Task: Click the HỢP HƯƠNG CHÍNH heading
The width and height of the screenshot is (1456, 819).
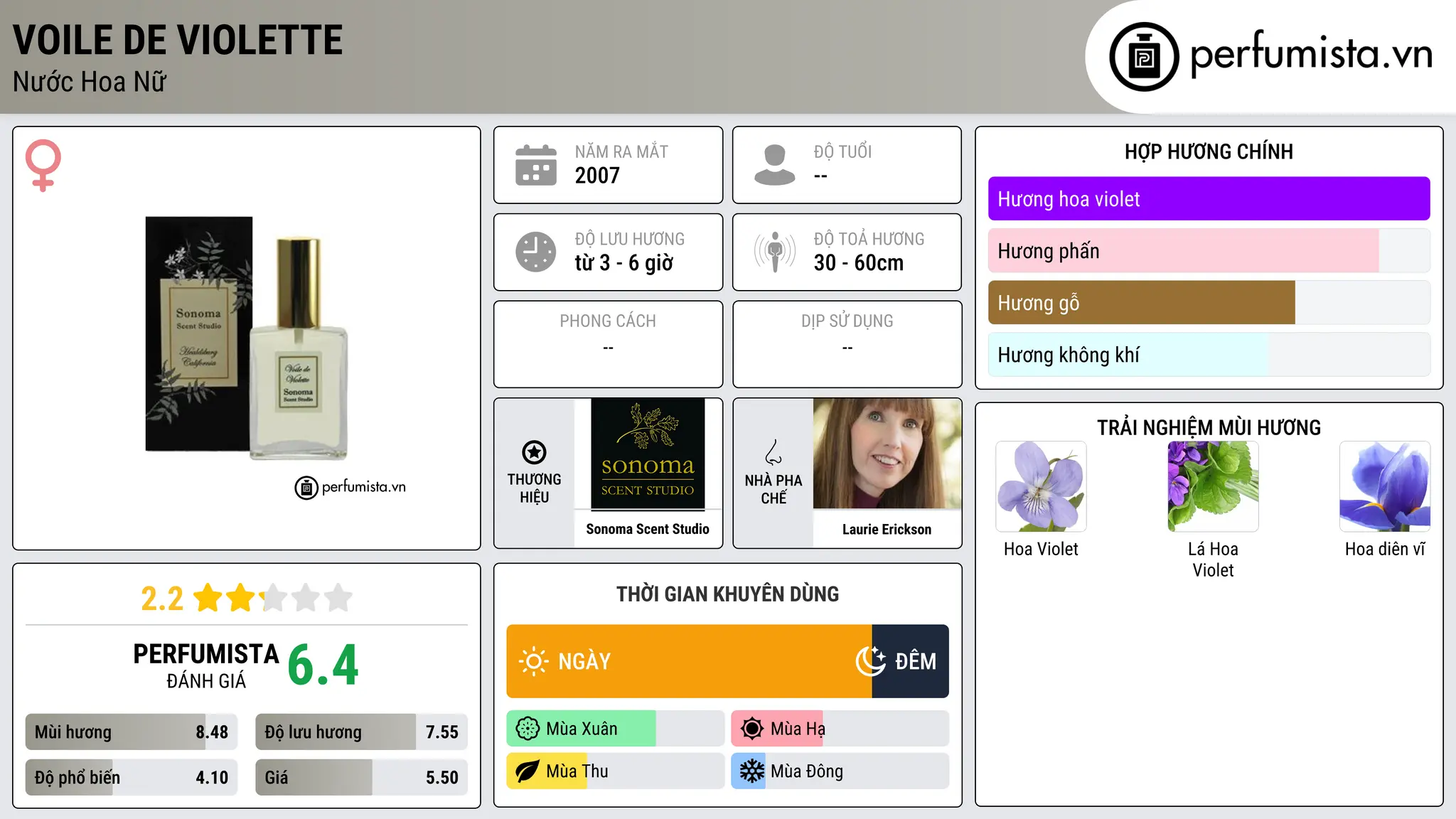Action: pos(1209,151)
